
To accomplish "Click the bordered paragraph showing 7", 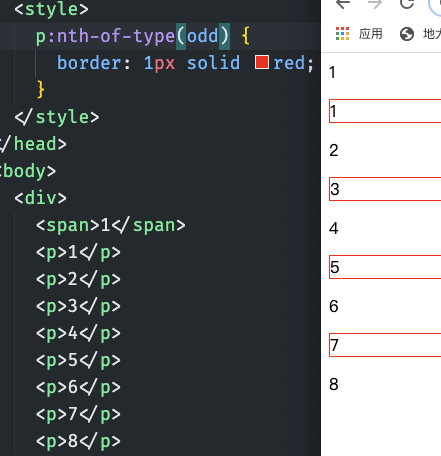I will [x=385, y=345].
